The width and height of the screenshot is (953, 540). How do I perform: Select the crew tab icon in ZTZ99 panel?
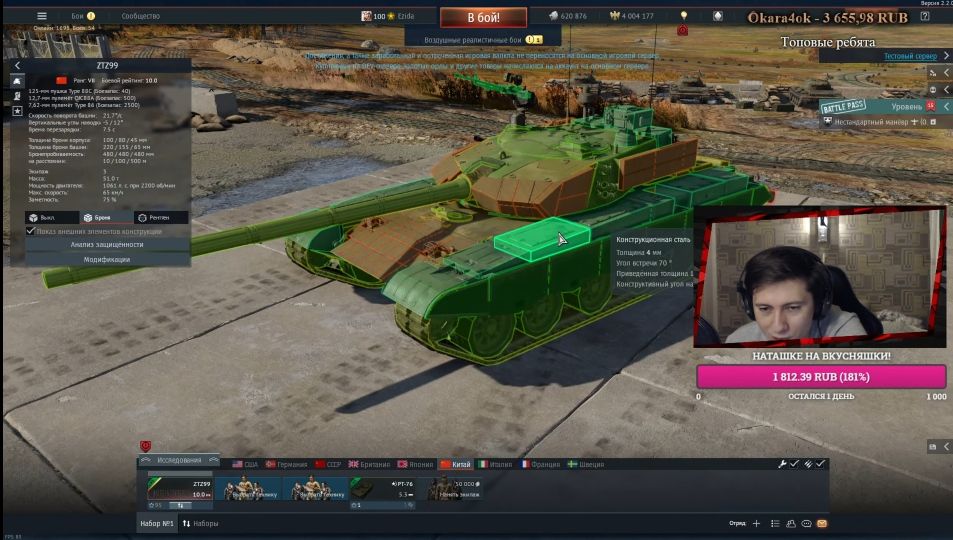[x=17, y=95]
